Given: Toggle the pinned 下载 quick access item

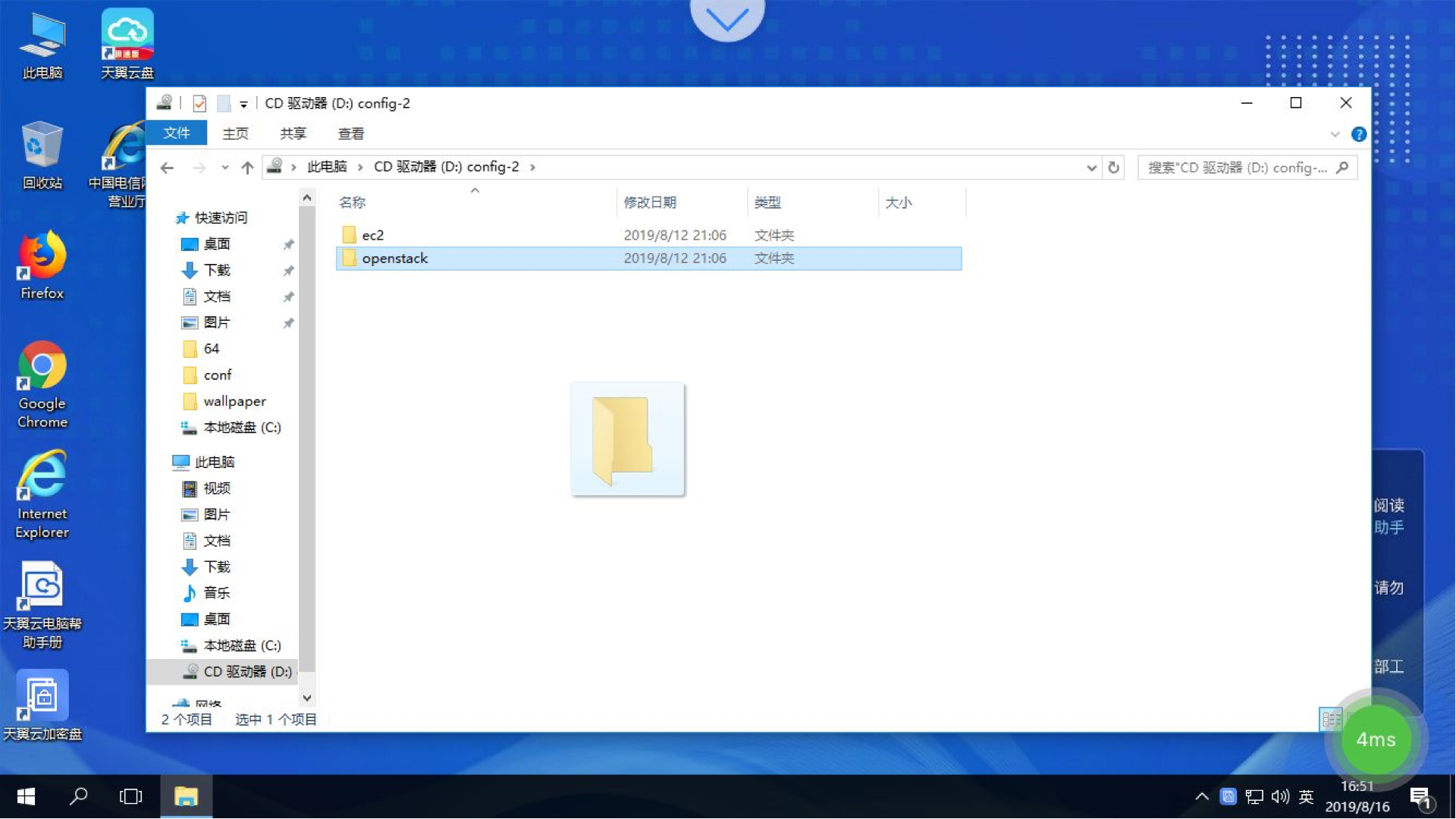Looking at the screenshot, I should (288, 270).
